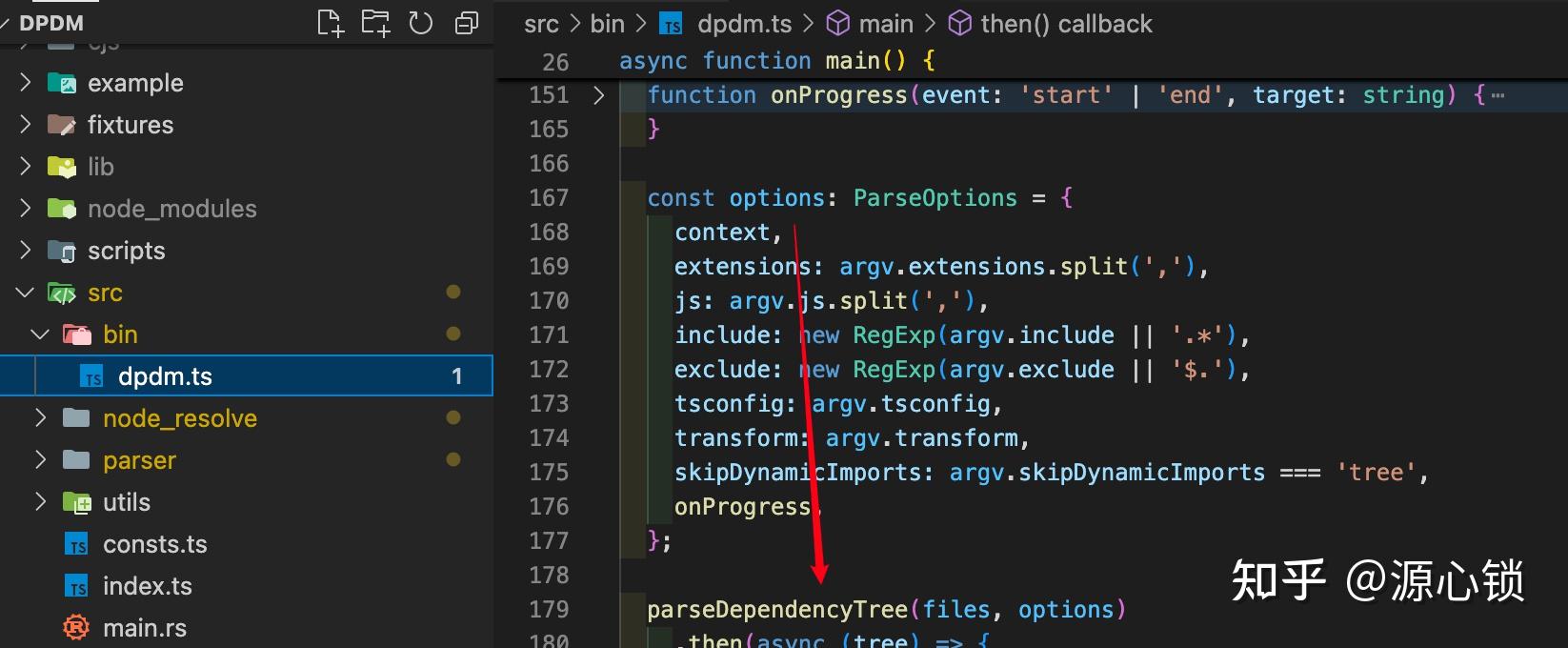Click parseDependencyTree call on line 179
The image size is (1568, 648).
click(x=777, y=610)
